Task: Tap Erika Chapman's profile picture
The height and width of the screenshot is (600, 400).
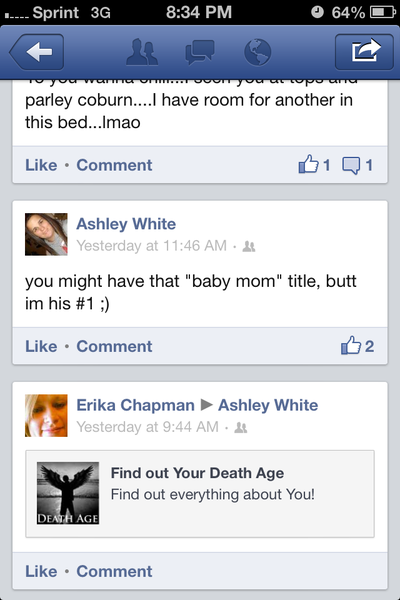Action: click(46, 416)
